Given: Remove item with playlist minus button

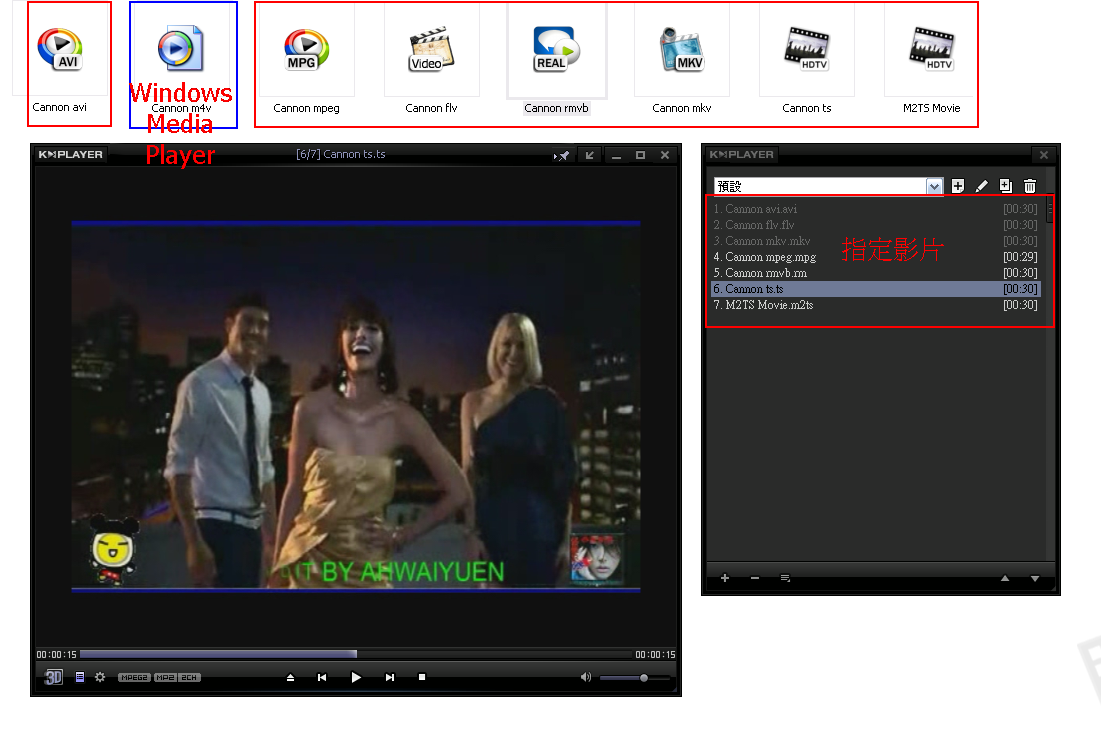Looking at the screenshot, I should click(x=755, y=578).
